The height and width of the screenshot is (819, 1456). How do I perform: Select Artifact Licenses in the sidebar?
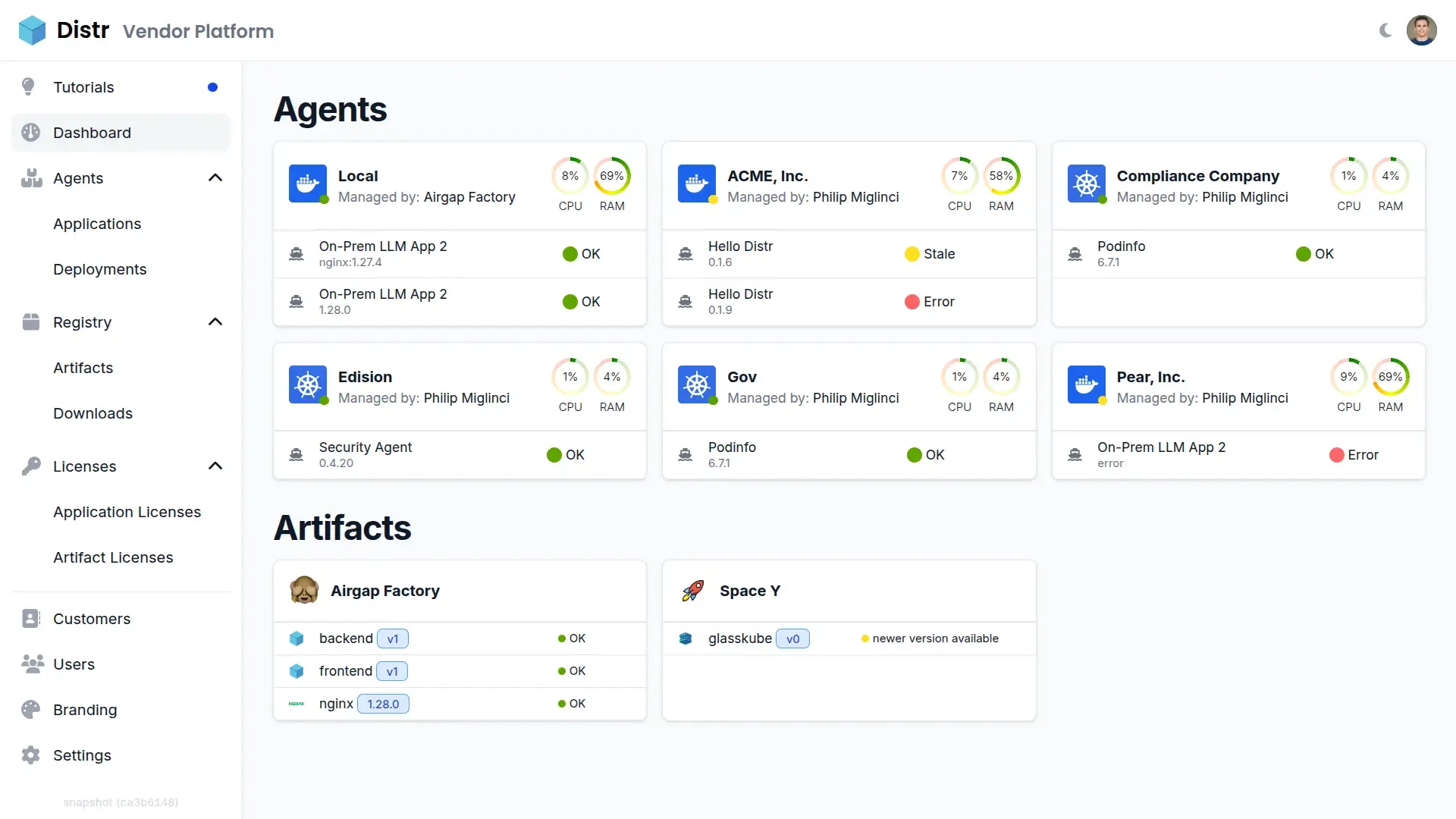[113, 557]
